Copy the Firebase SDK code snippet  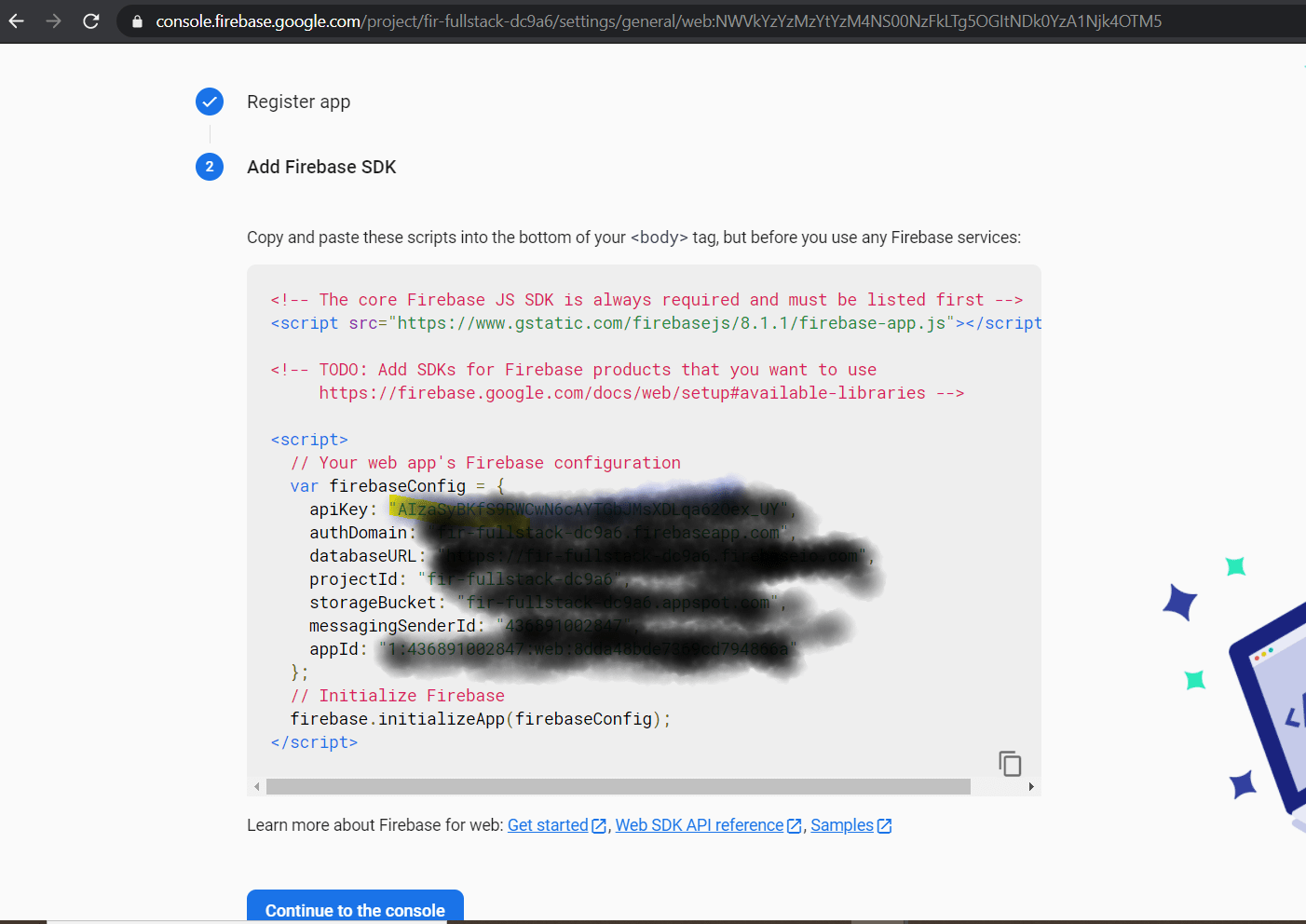1010,763
